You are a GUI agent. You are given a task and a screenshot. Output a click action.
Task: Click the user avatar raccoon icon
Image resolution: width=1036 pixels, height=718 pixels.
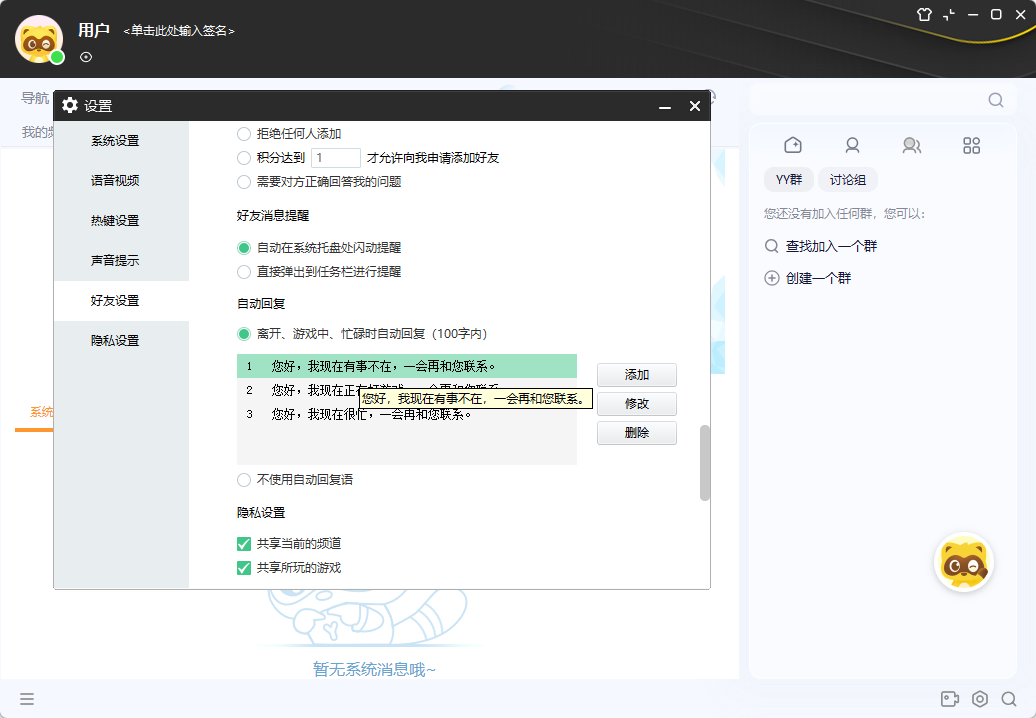coord(39,40)
